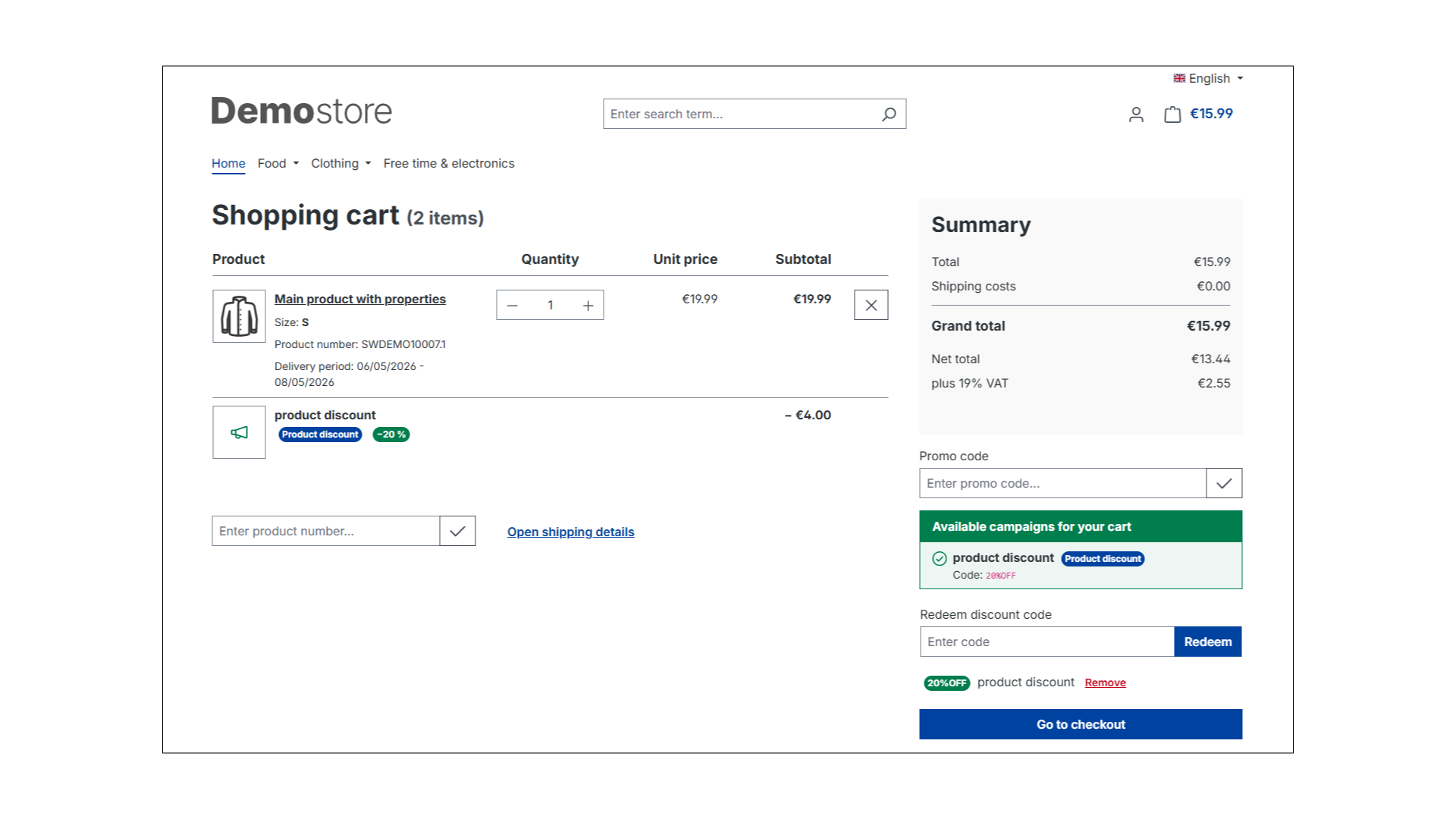Apply promo code with checkmark button

(1224, 483)
